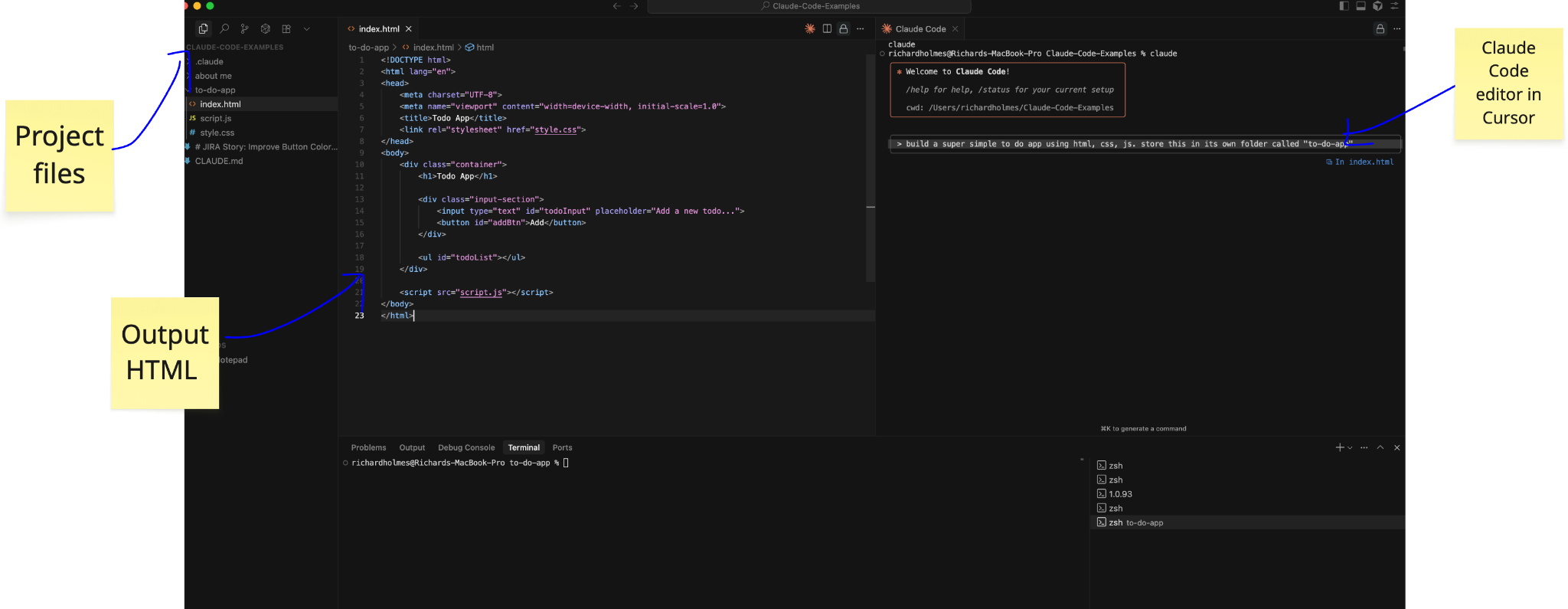The height and width of the screenshot is (609, 1568).
Task: Toggle the lock on Claude Code editor group
Action: pyautogui.click(x=1380, y=28)
